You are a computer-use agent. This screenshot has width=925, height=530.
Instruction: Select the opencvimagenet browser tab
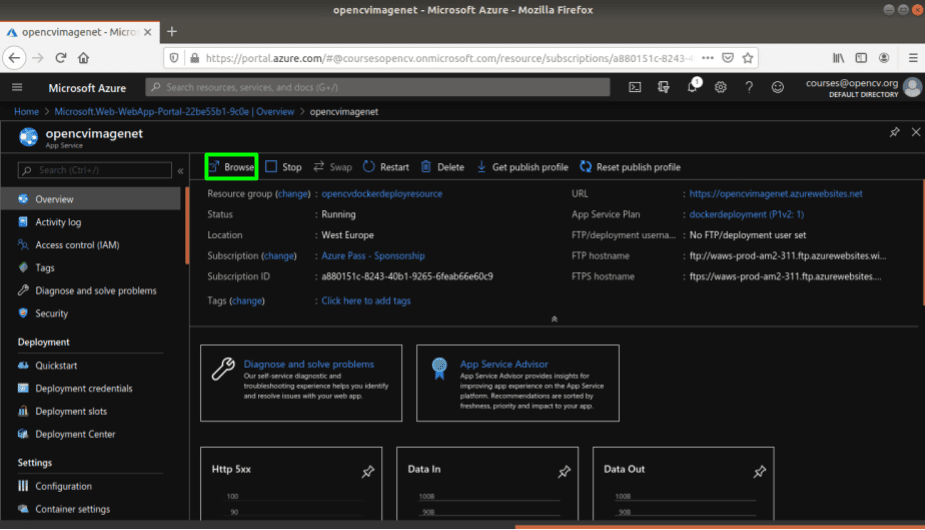click(x=79, y=32)
